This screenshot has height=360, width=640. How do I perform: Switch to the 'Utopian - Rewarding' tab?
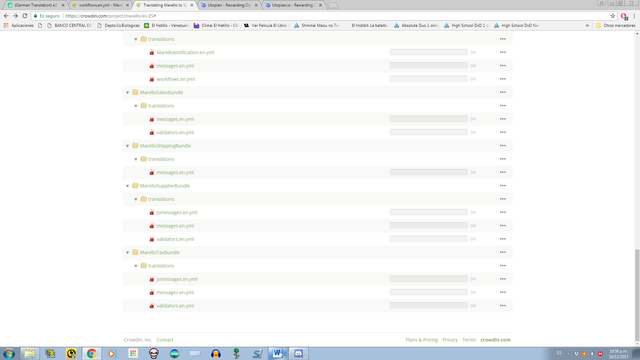pyautogui.click(x=229, y=5)
